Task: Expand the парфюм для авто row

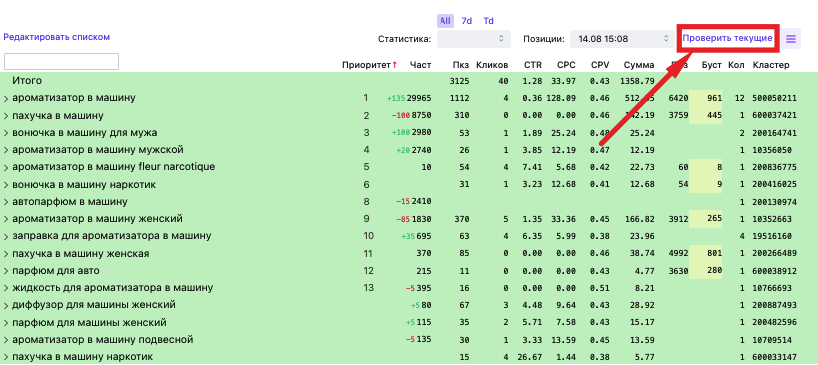Action: click(6, 271)
